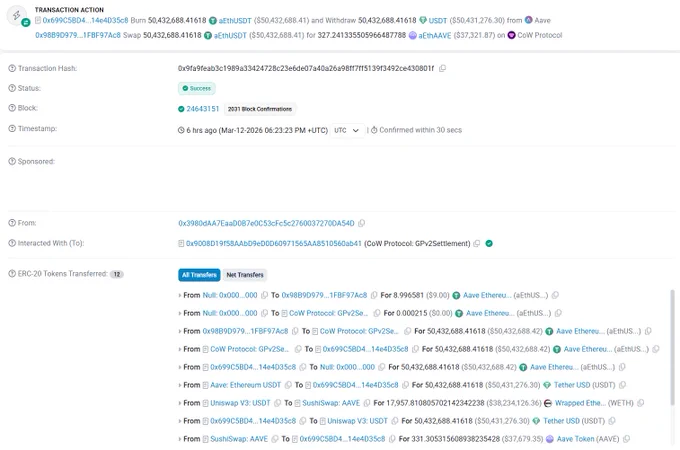Select the All Transfers tab
The image size is (680, 450).
[199, 275]
